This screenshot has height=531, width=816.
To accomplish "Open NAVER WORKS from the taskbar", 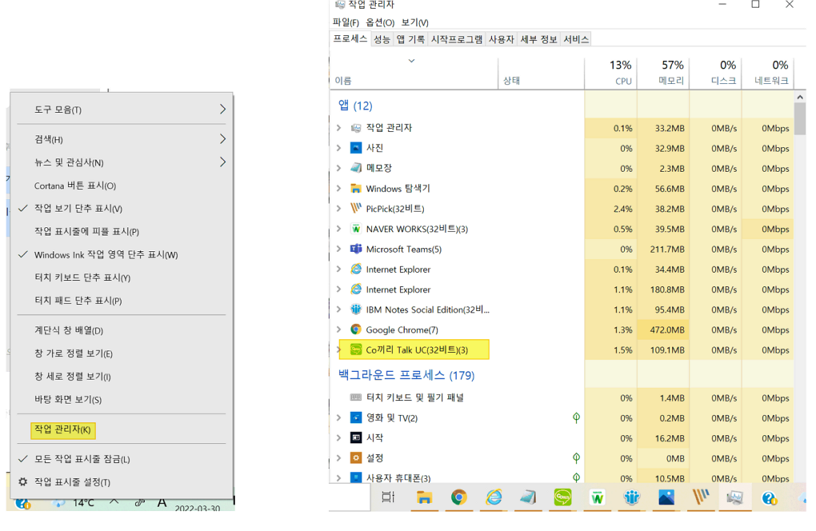I will pyautogui.click(x=597, y=498).
